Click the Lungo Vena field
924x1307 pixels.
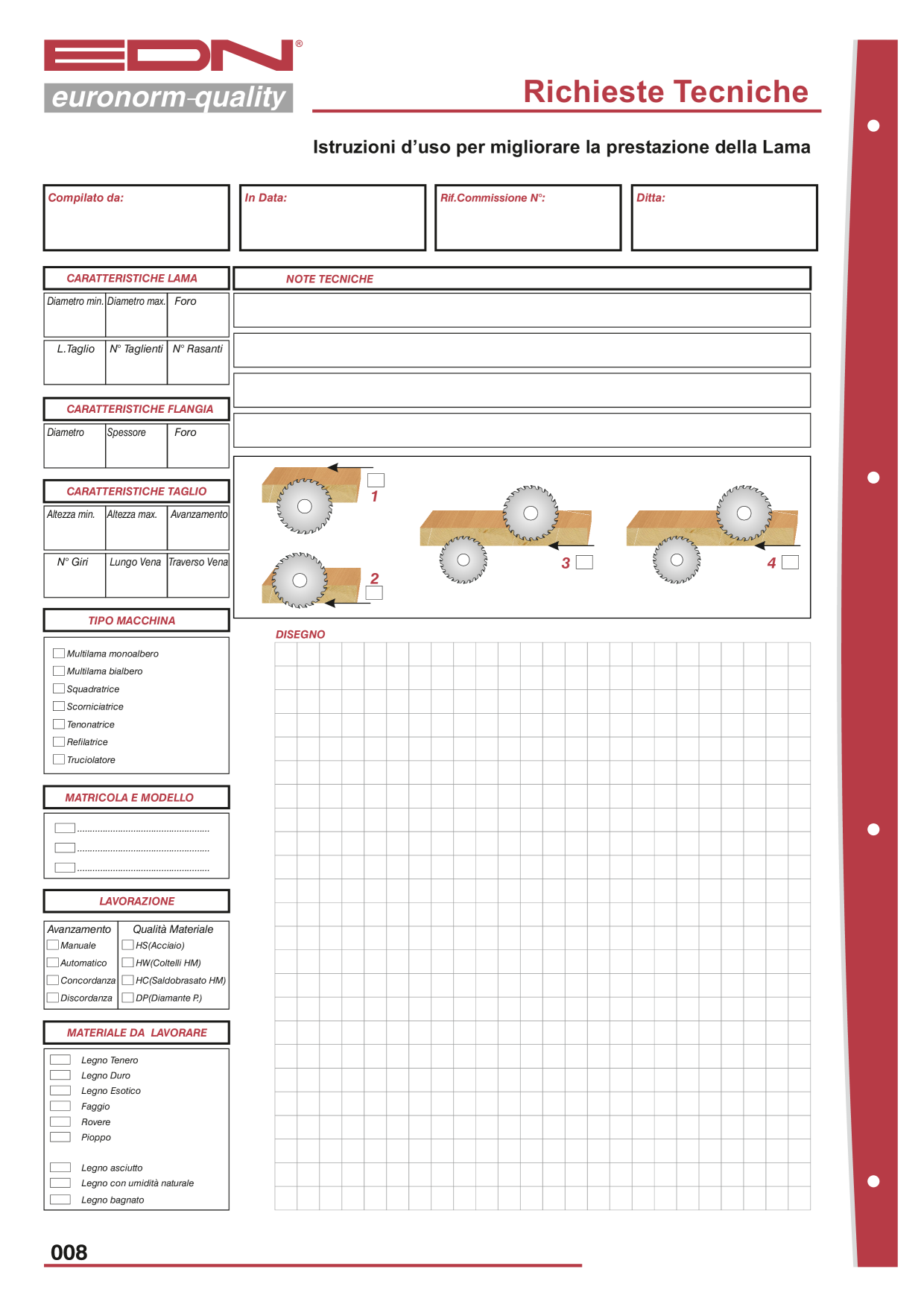click(x=136, y=576)
